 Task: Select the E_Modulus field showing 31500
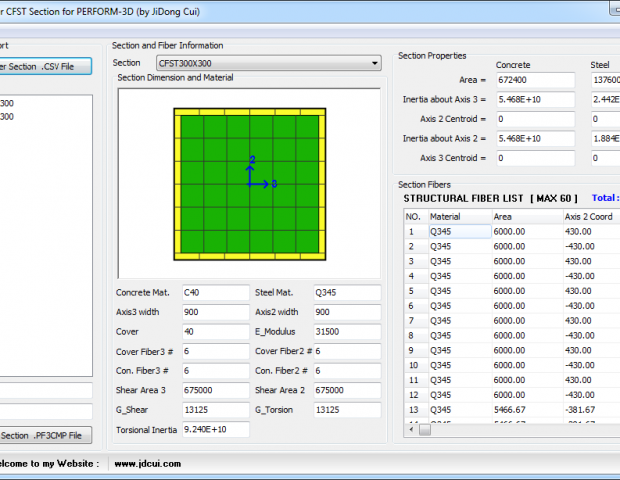pyautogui.click(x=346, y=332)
